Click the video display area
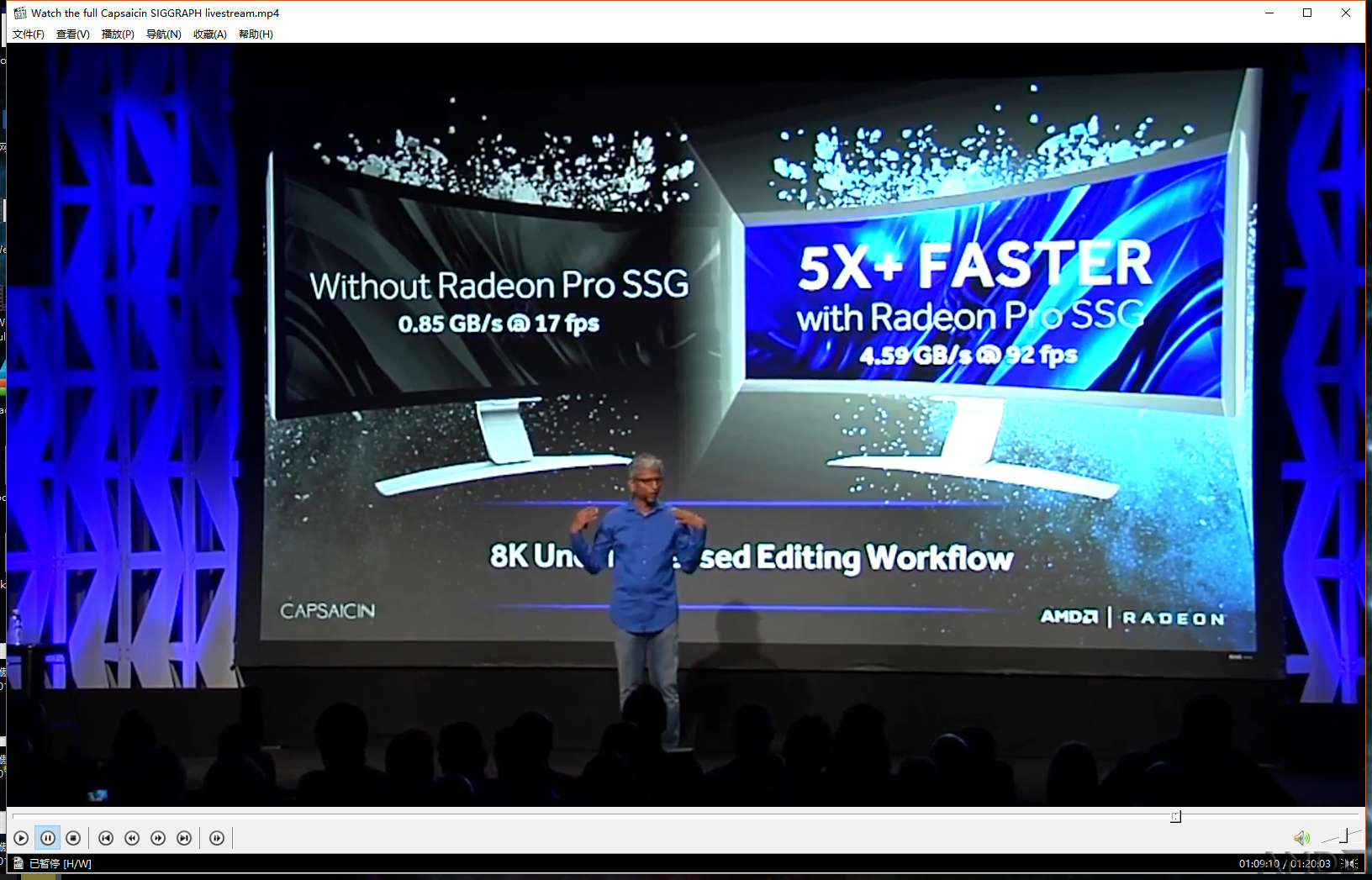Image resolution: width=1372 pixels, height=880 pixels. pos(686,424)
